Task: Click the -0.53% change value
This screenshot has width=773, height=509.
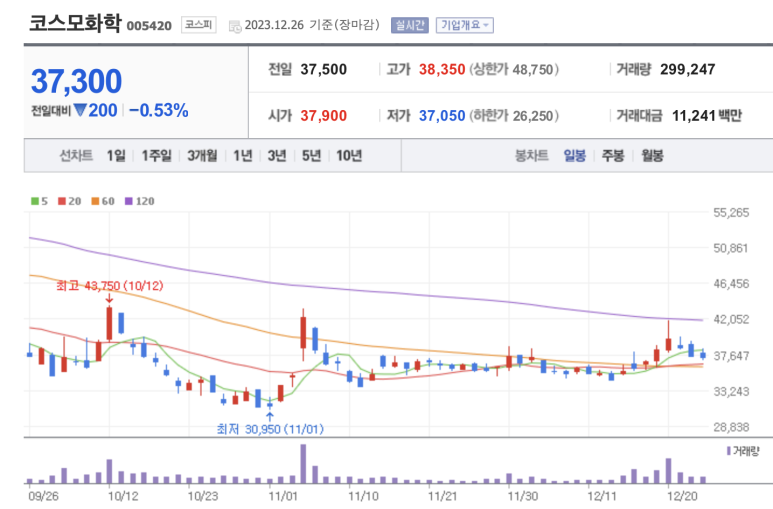Action: coord(158,110)
